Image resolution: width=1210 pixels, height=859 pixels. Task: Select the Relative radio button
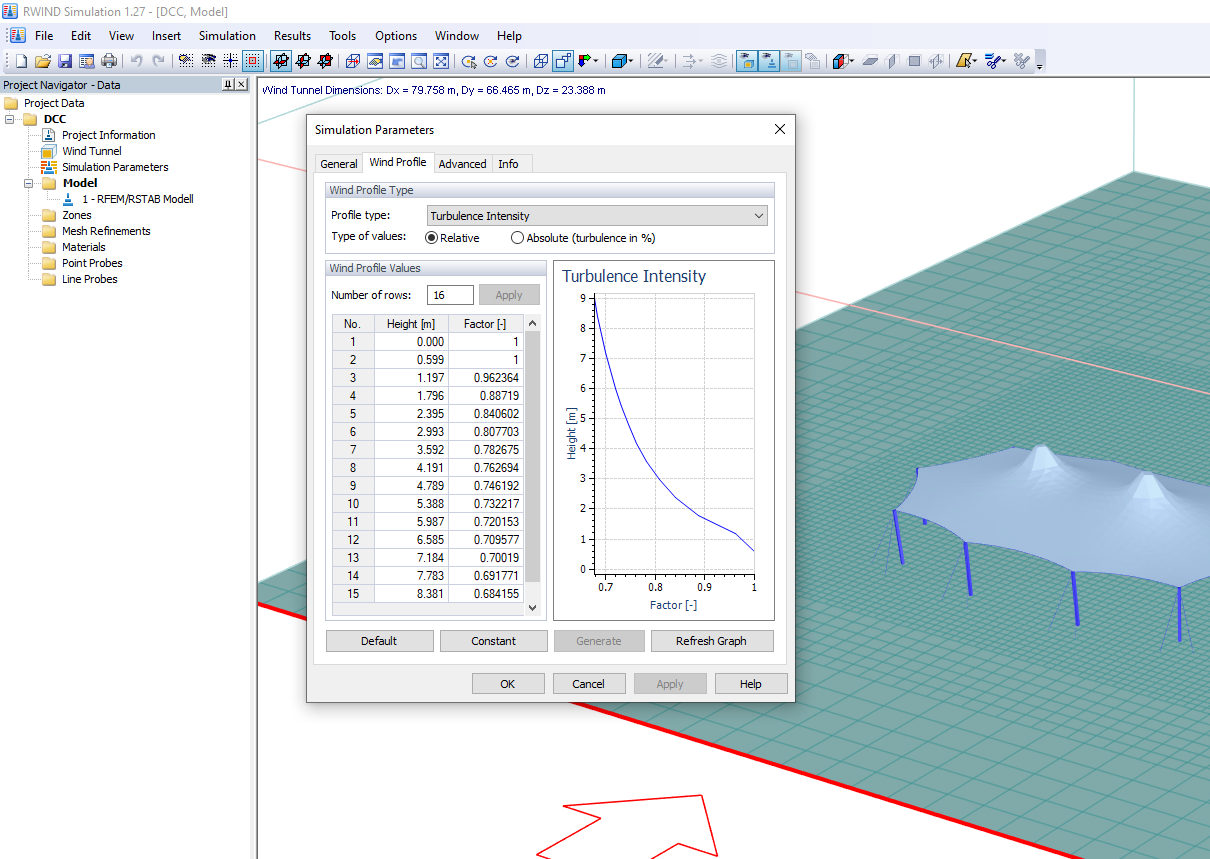pyautogui.click(x=432, y=238)
